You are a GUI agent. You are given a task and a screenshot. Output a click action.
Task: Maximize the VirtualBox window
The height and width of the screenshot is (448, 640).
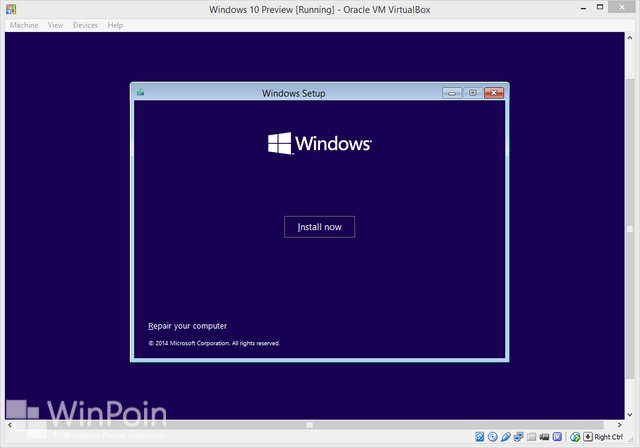600,7
